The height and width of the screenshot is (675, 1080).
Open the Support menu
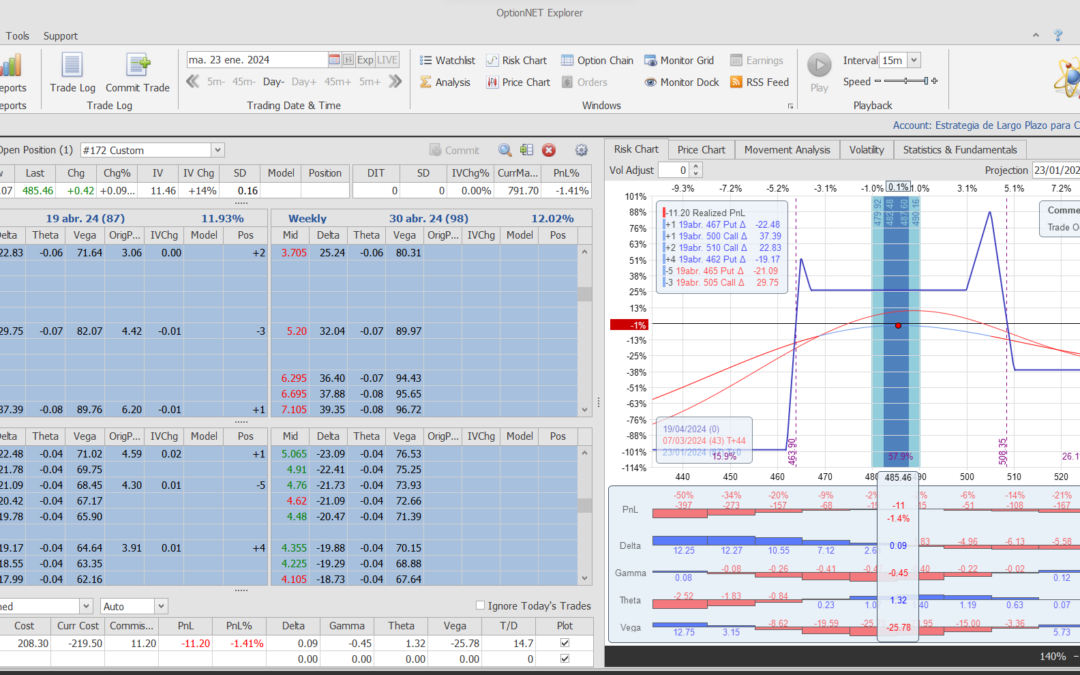click(x=60, y=36)
